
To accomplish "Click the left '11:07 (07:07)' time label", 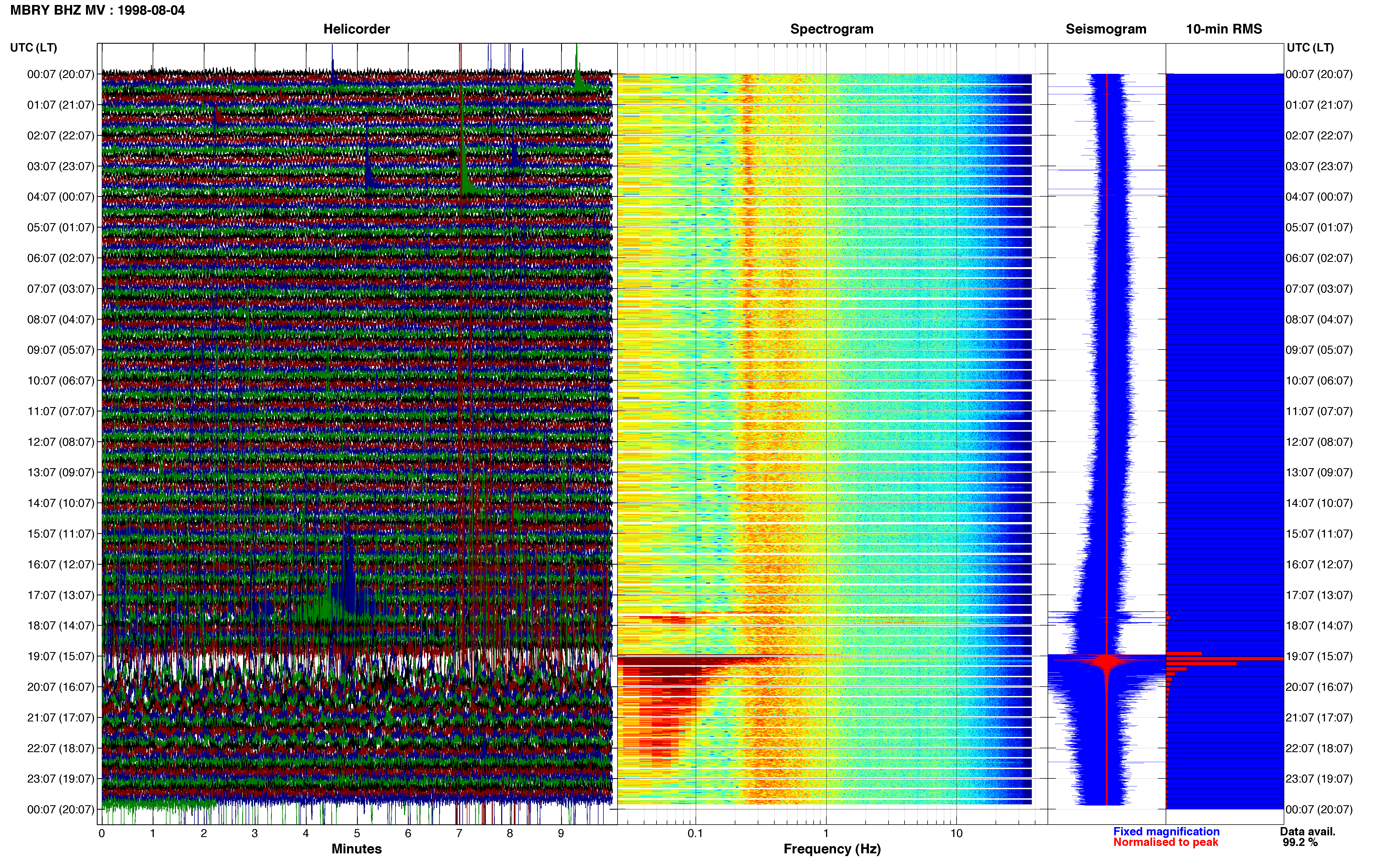I will [x=60, y=411].
